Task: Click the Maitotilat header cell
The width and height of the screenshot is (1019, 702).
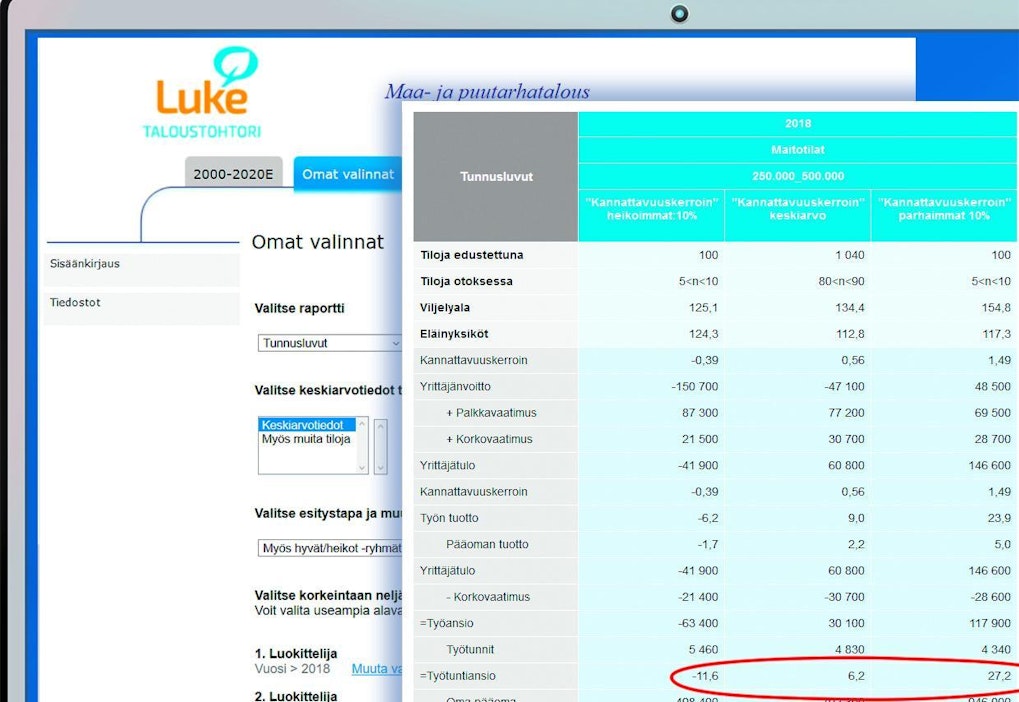Action: 797,150
